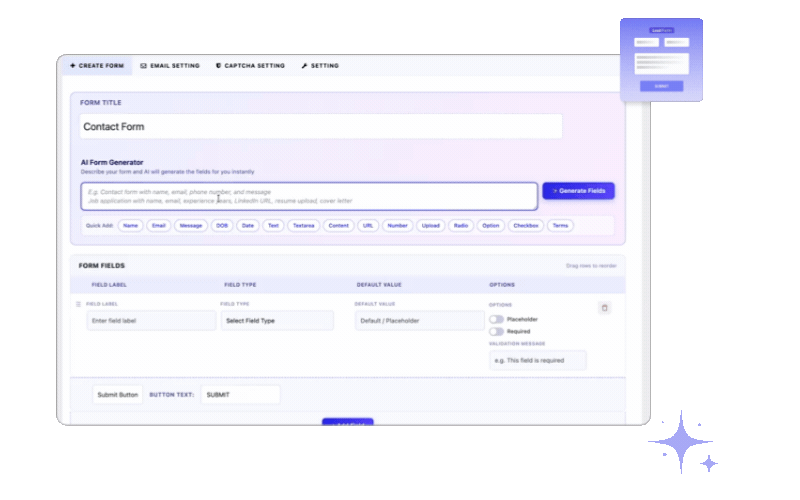800x500 pixels.
Task: Click the validation message input field
Action: (538, 360)
